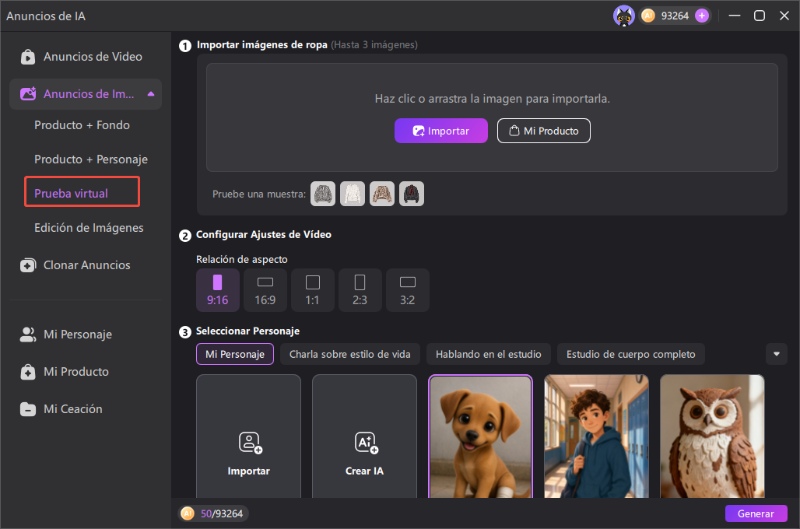The width and height of the screenshot is (800, 529).
Task: Click the image drop area text
Action: coord(492,98)
